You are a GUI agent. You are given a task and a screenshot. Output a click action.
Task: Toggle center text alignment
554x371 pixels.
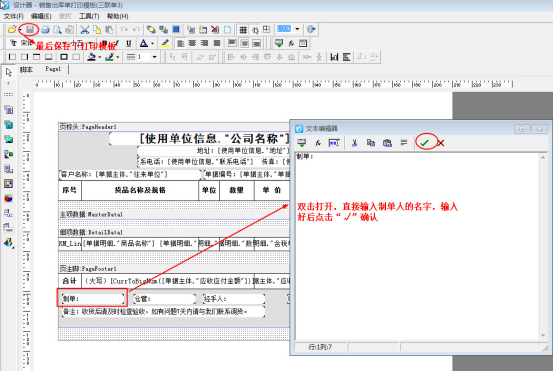(192, 43)
